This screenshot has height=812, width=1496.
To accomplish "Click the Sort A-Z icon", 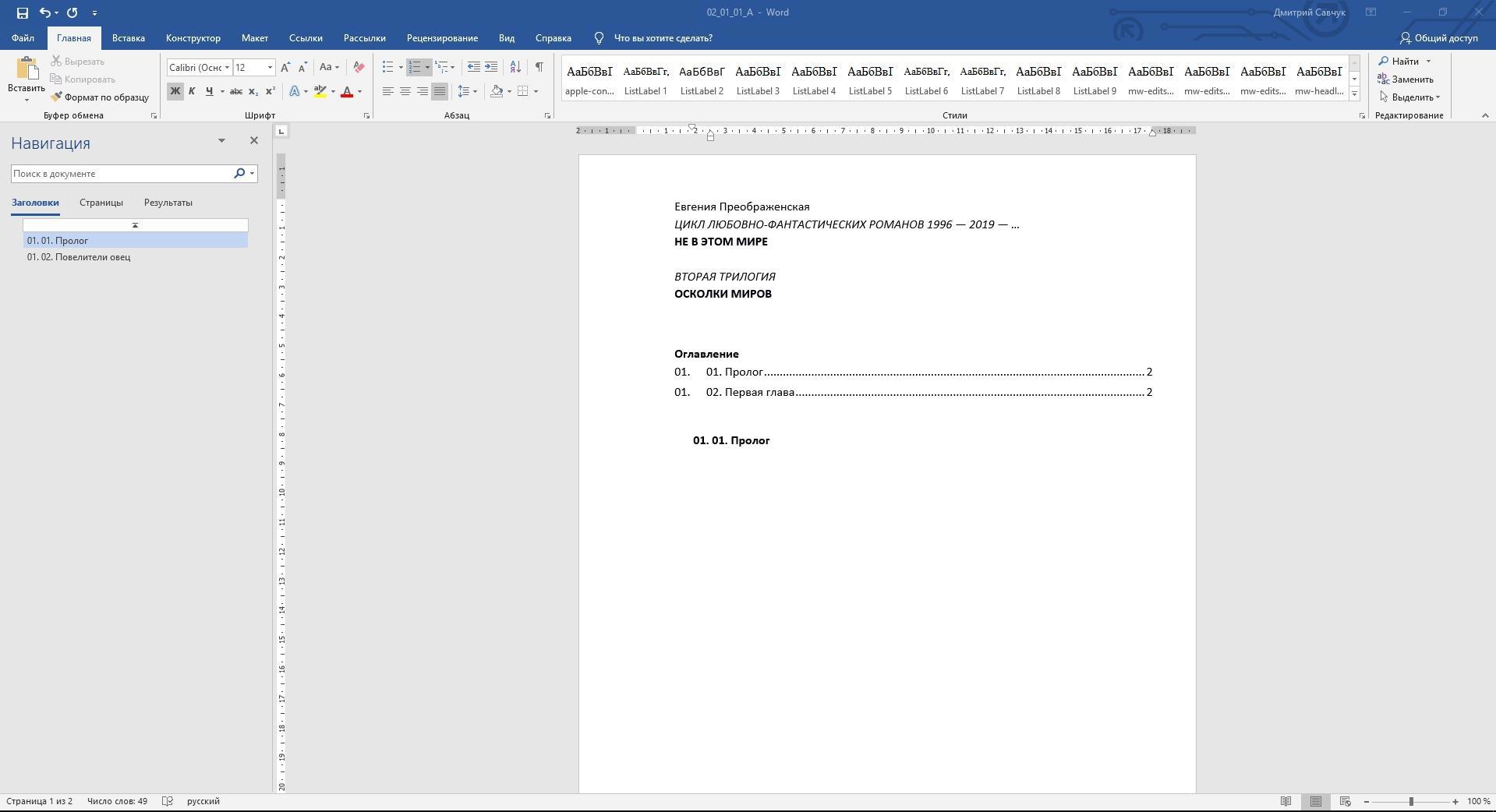I will (x=515, y=67).
